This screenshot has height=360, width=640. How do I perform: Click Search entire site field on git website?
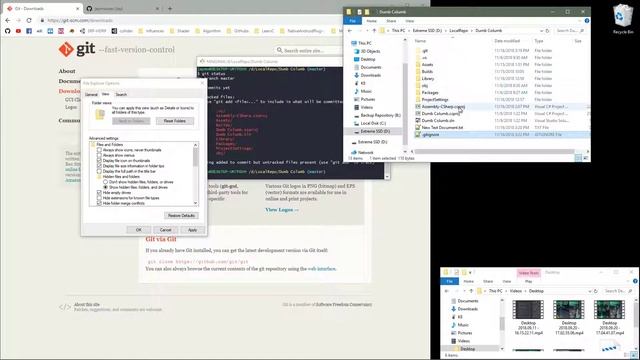click(x=310, y=50)
